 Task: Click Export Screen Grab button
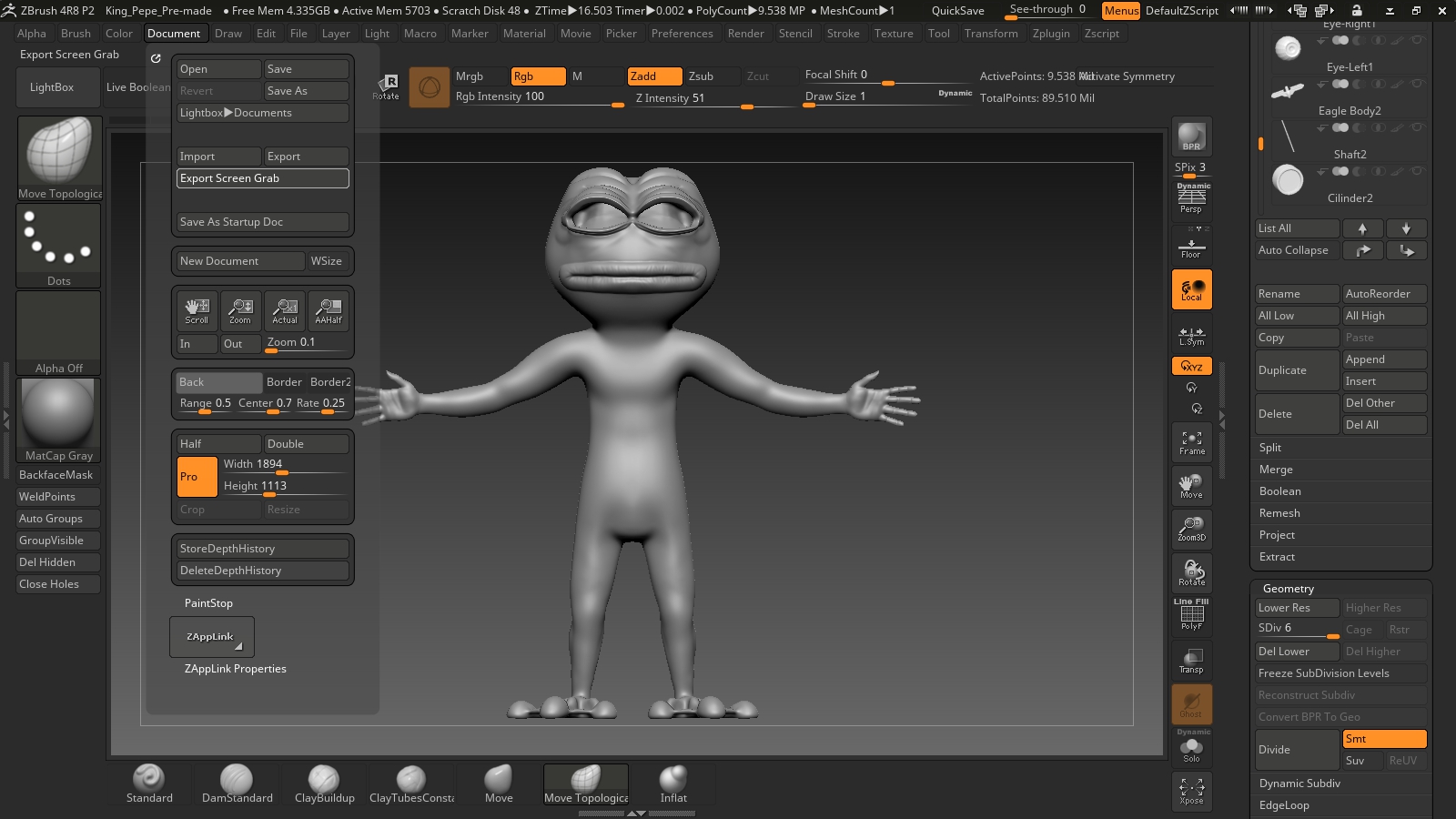[262, 178]
